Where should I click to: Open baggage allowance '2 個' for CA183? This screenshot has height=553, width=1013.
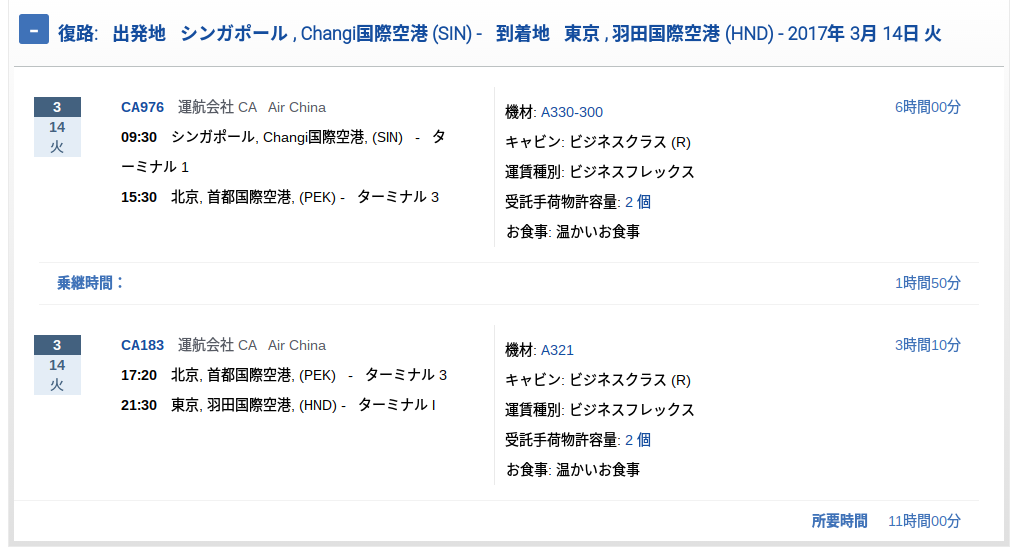click(638, 440)
